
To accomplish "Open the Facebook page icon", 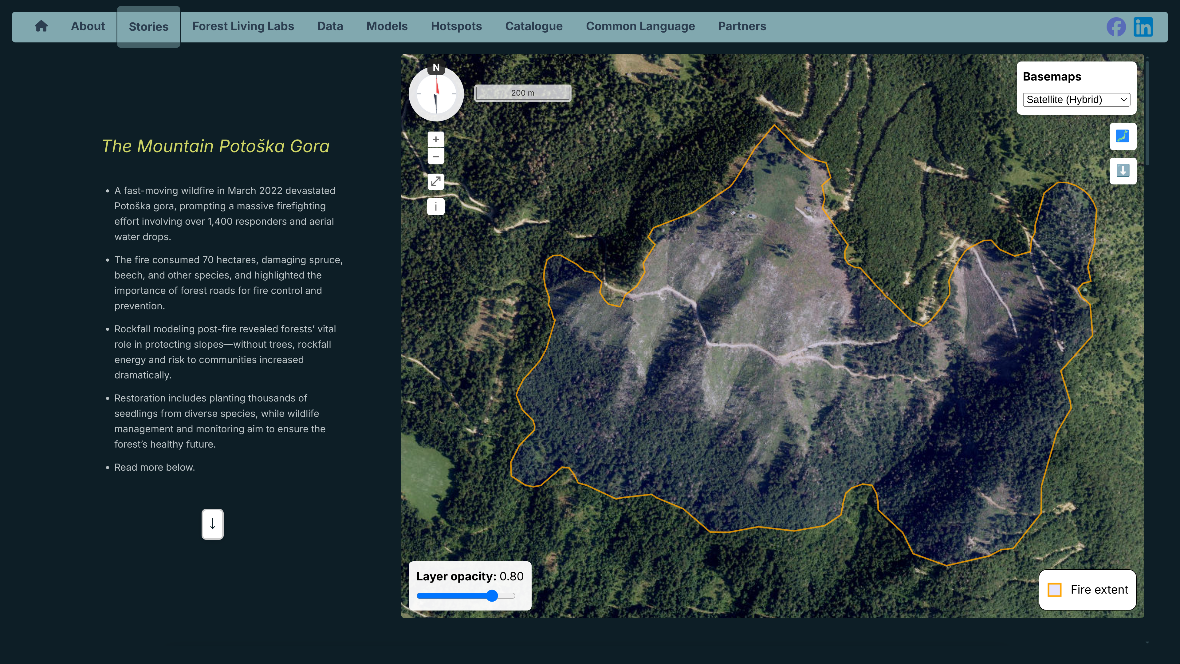I will (x=1116, y=27).
